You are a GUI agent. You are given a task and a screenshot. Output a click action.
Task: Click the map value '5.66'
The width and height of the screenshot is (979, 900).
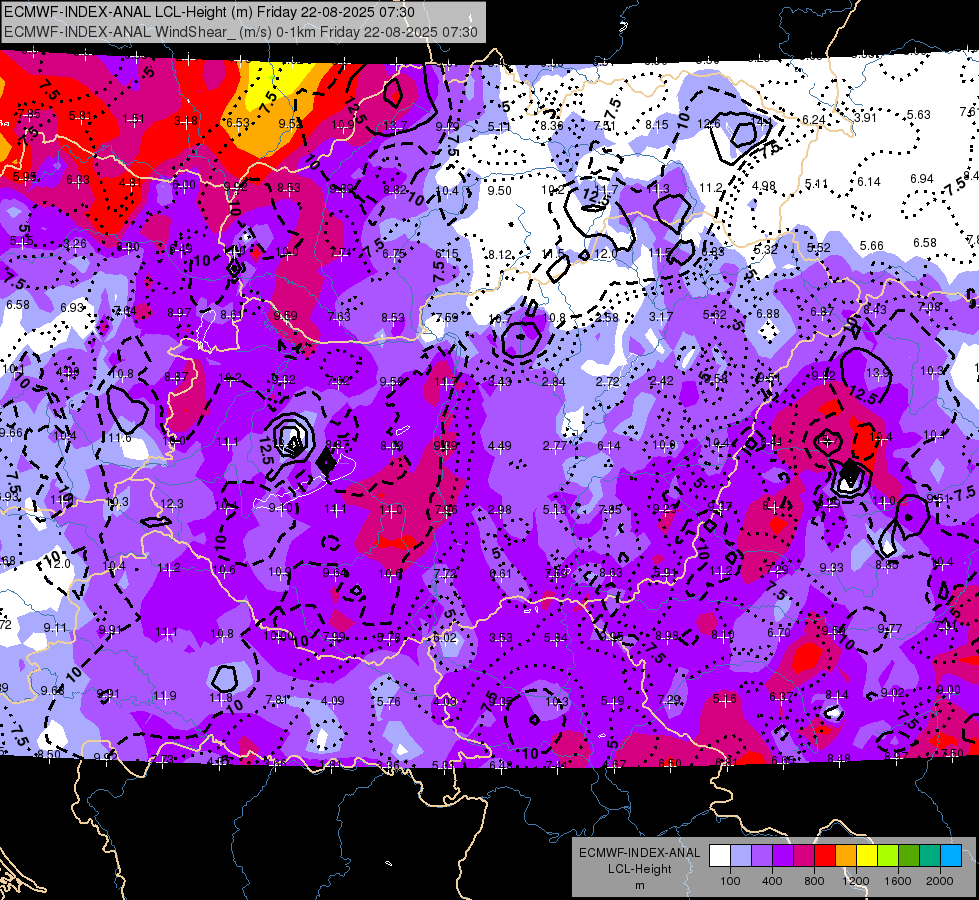(x=872, y=245)
